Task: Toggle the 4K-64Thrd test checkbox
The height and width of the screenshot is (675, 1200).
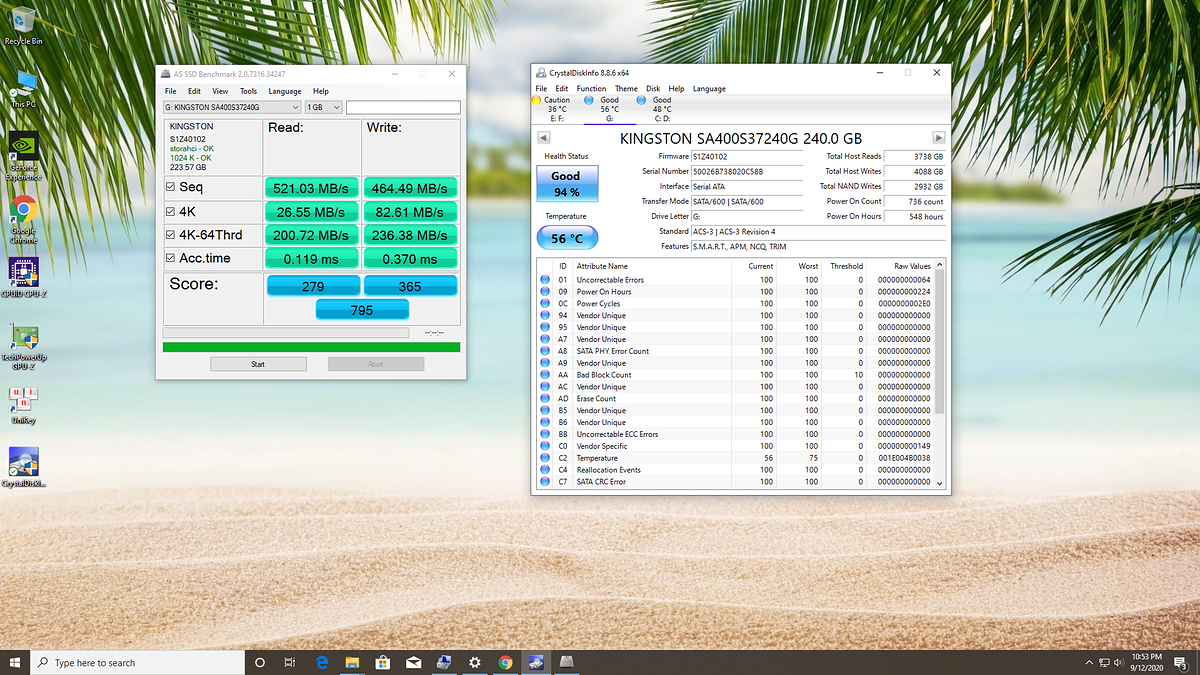Action: tap(171, 235)
